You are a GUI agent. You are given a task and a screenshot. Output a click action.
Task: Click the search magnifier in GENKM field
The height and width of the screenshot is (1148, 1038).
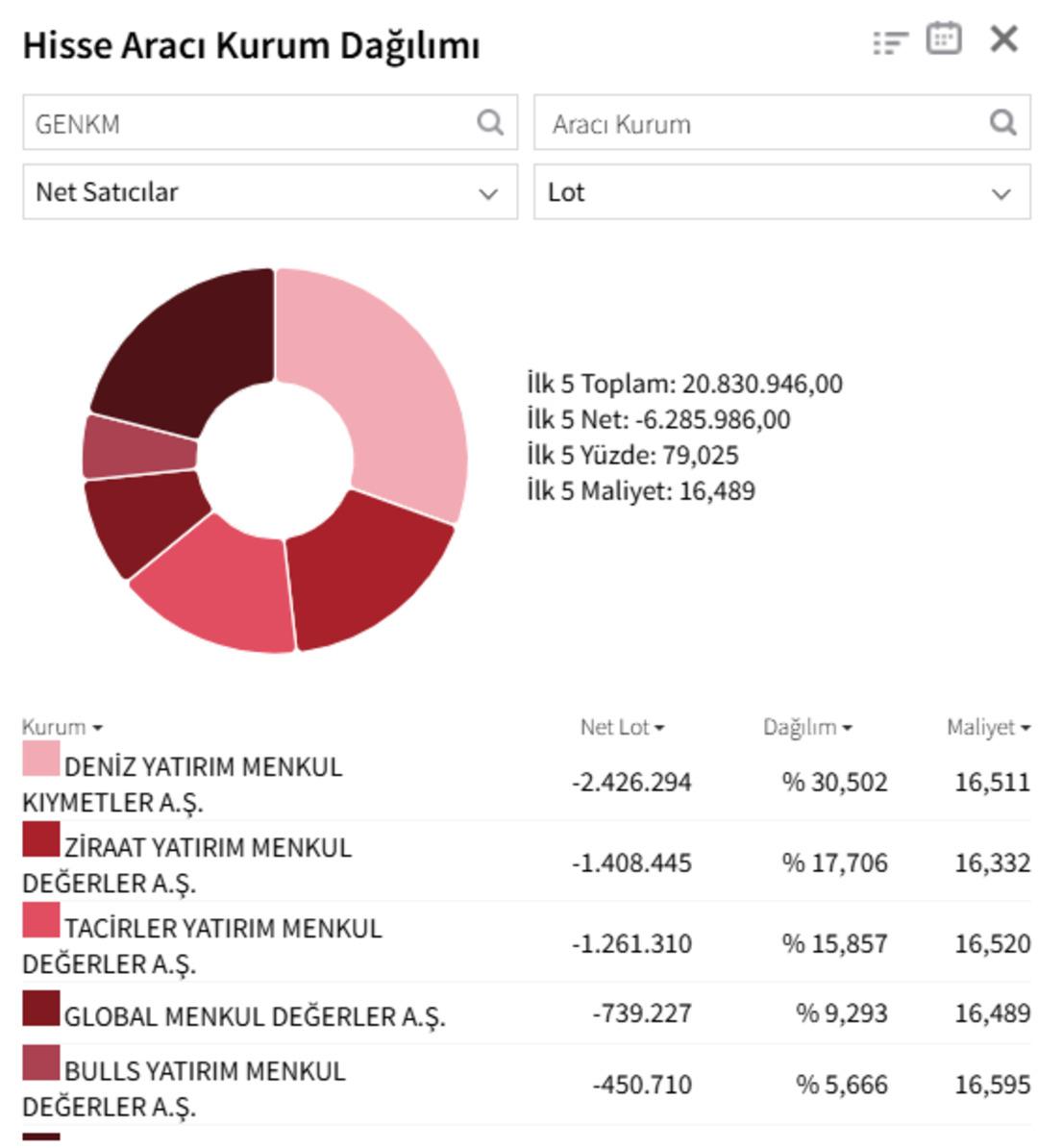pos(490,123)
